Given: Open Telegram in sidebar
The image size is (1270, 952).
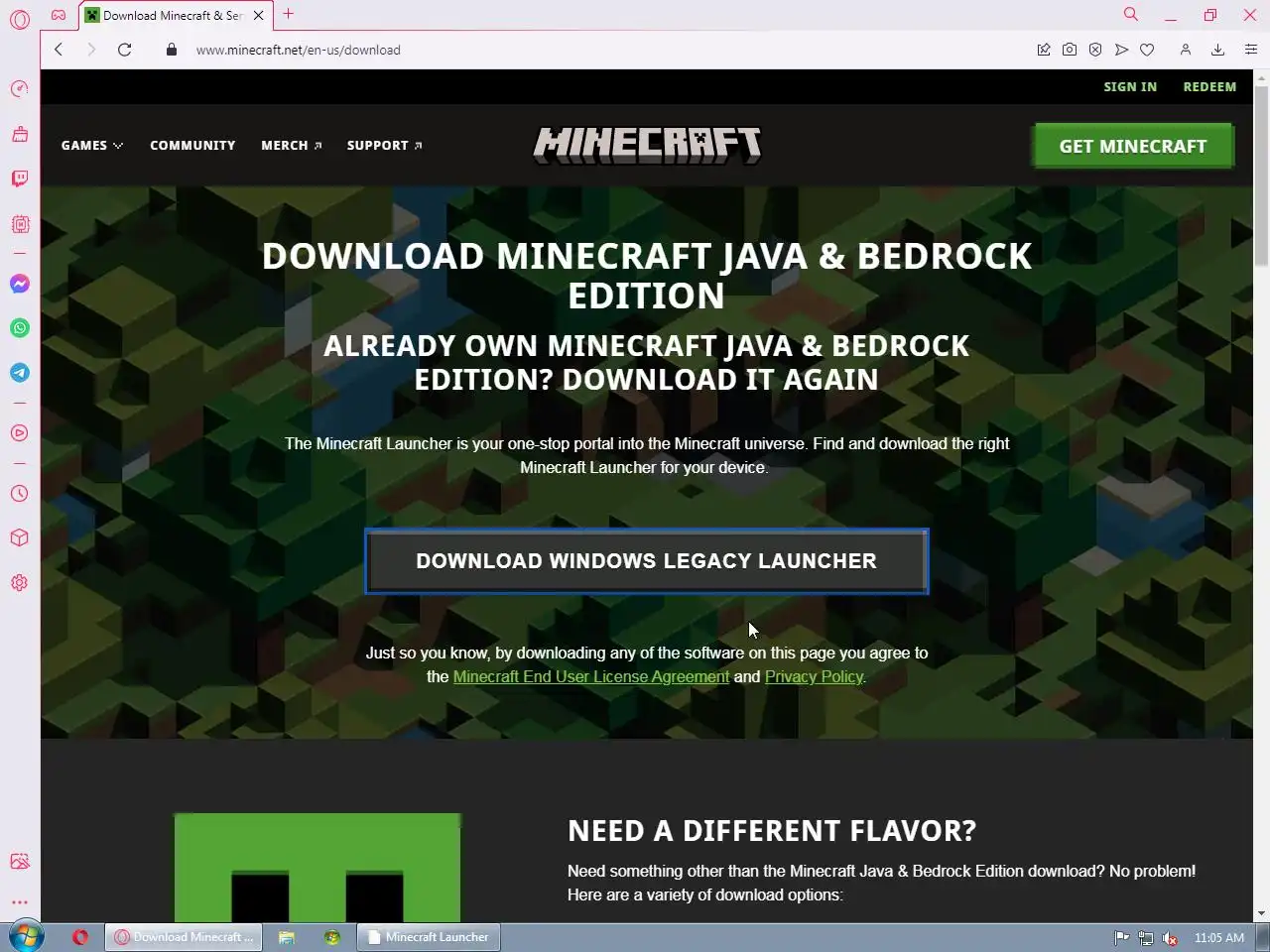Looking at the screenshot, I should pos(20,373).
